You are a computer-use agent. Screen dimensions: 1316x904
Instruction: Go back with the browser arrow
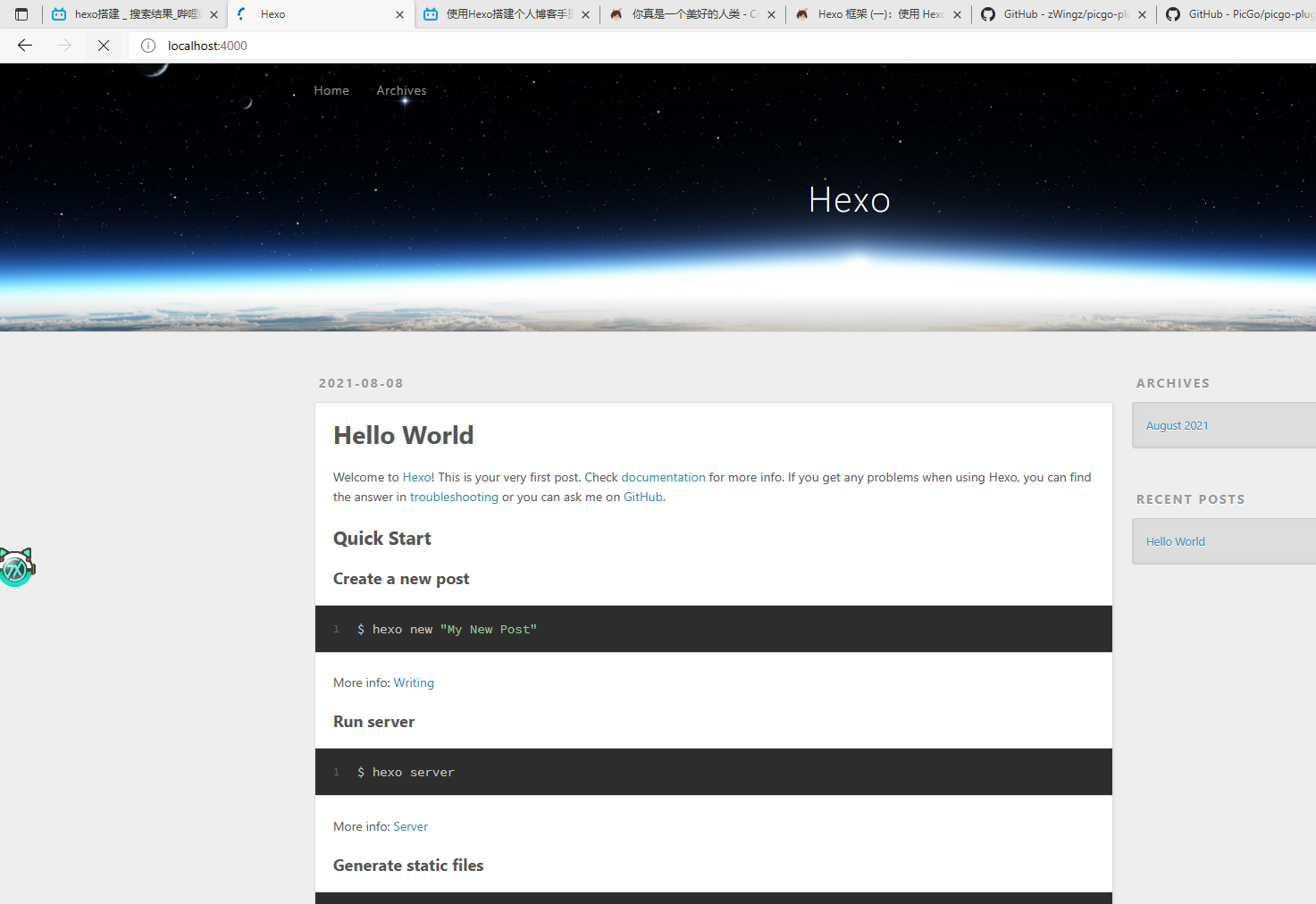[x=25, y=46]
